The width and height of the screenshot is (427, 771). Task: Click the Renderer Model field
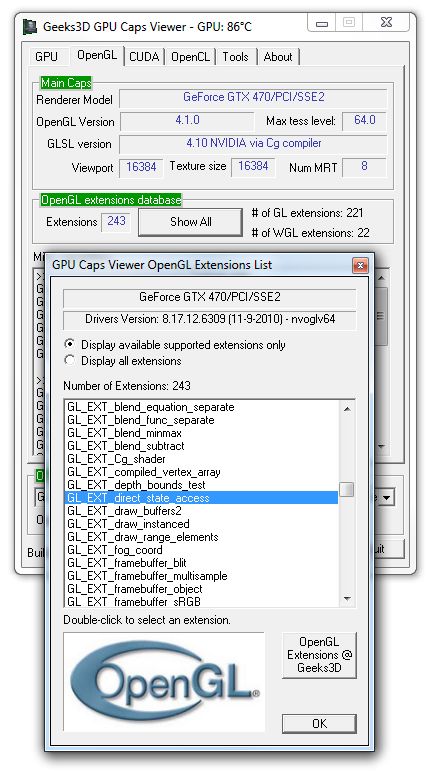253,98
